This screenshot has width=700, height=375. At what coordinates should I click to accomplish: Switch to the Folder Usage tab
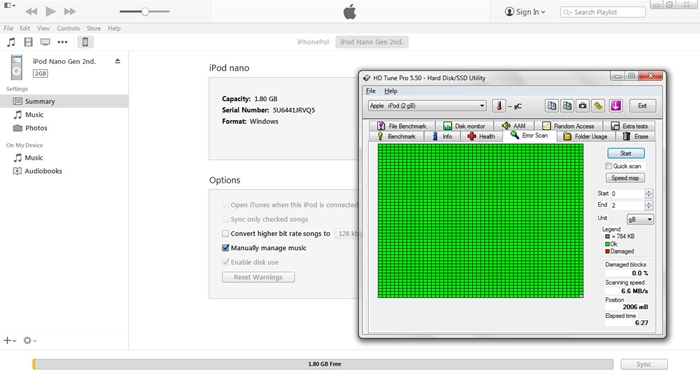click(x=585, y=137)
